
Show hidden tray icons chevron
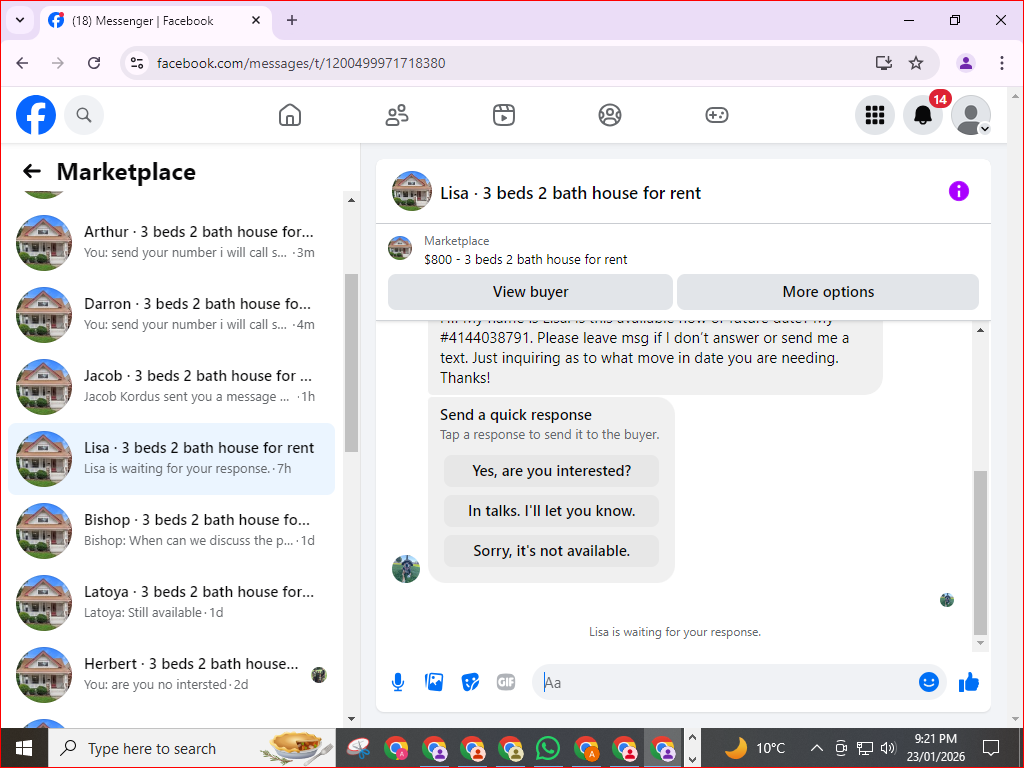(x=816, y=748)
